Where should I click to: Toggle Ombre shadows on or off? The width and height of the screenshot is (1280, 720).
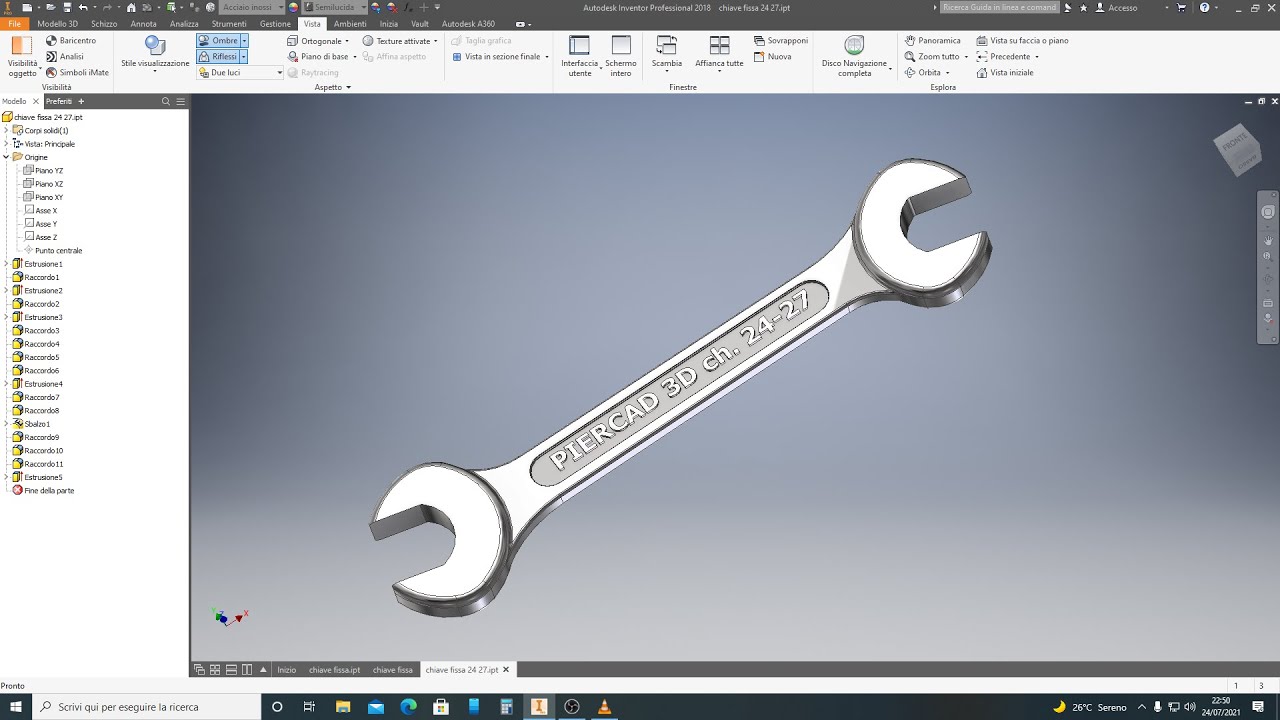coord(218,41)
